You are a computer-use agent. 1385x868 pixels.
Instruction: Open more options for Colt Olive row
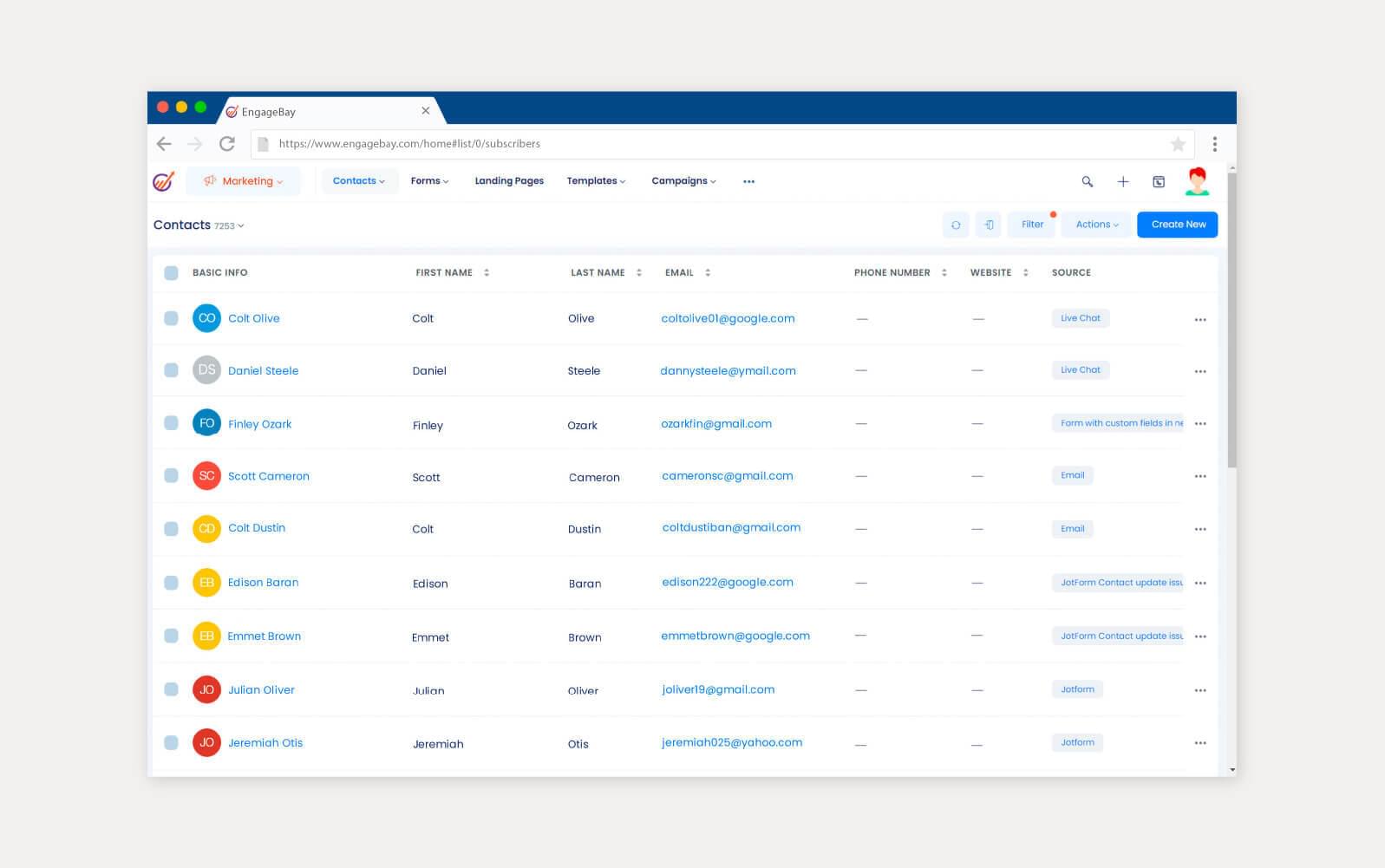tap(1199, 320)
